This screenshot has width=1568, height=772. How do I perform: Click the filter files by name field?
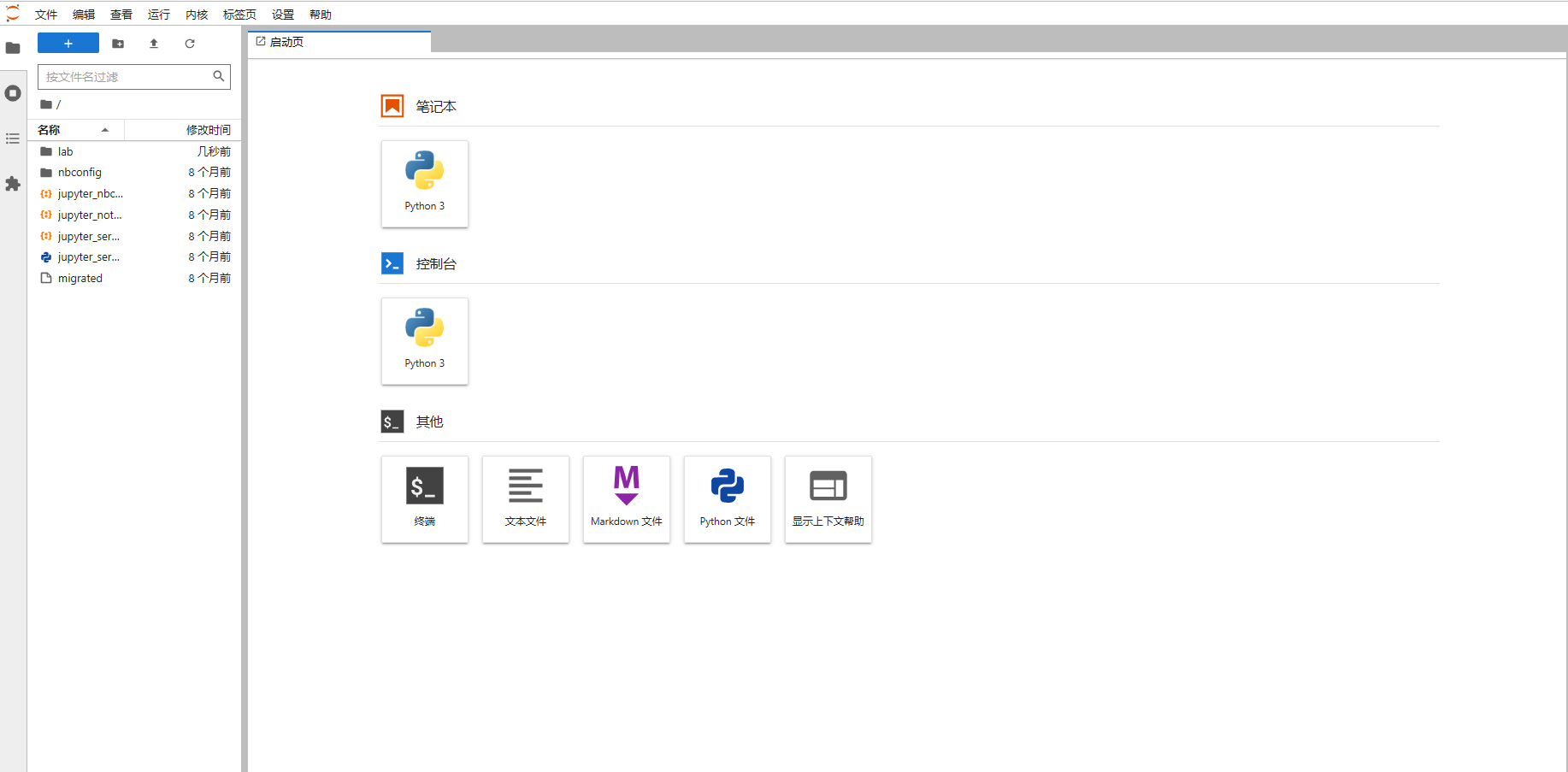click(125, 77)
